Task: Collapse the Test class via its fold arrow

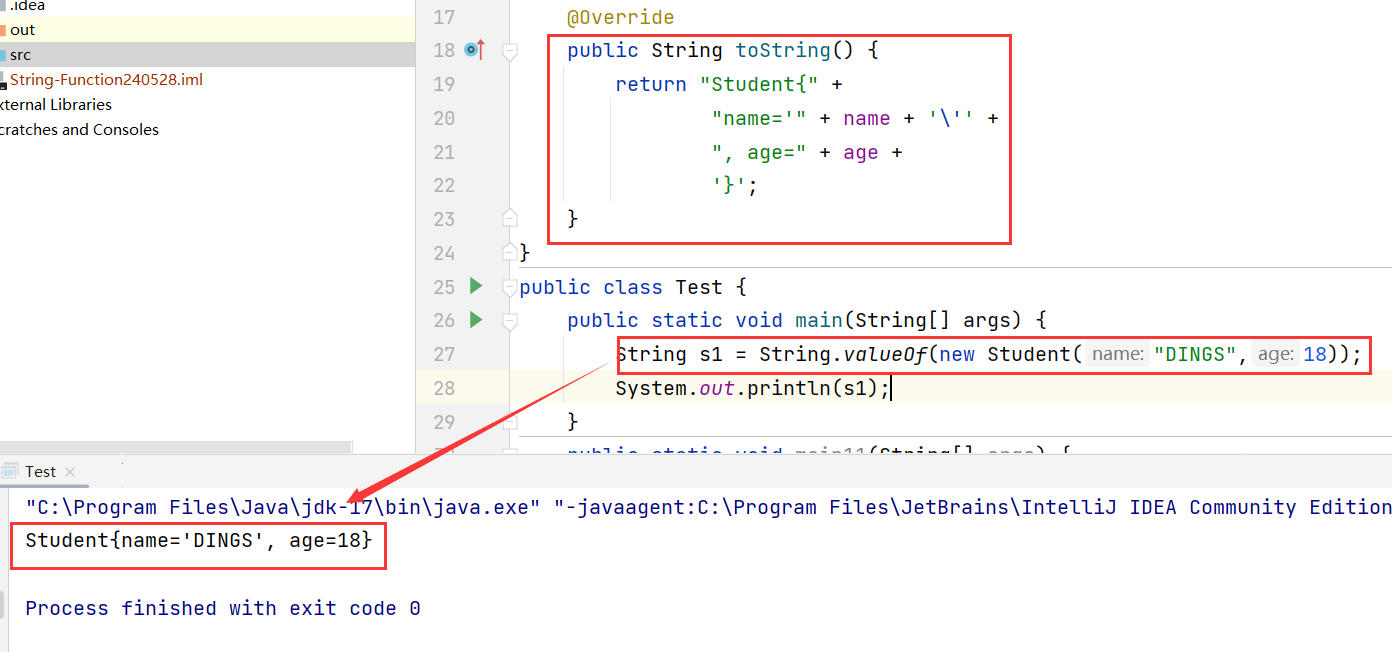Action: [509, 286]
